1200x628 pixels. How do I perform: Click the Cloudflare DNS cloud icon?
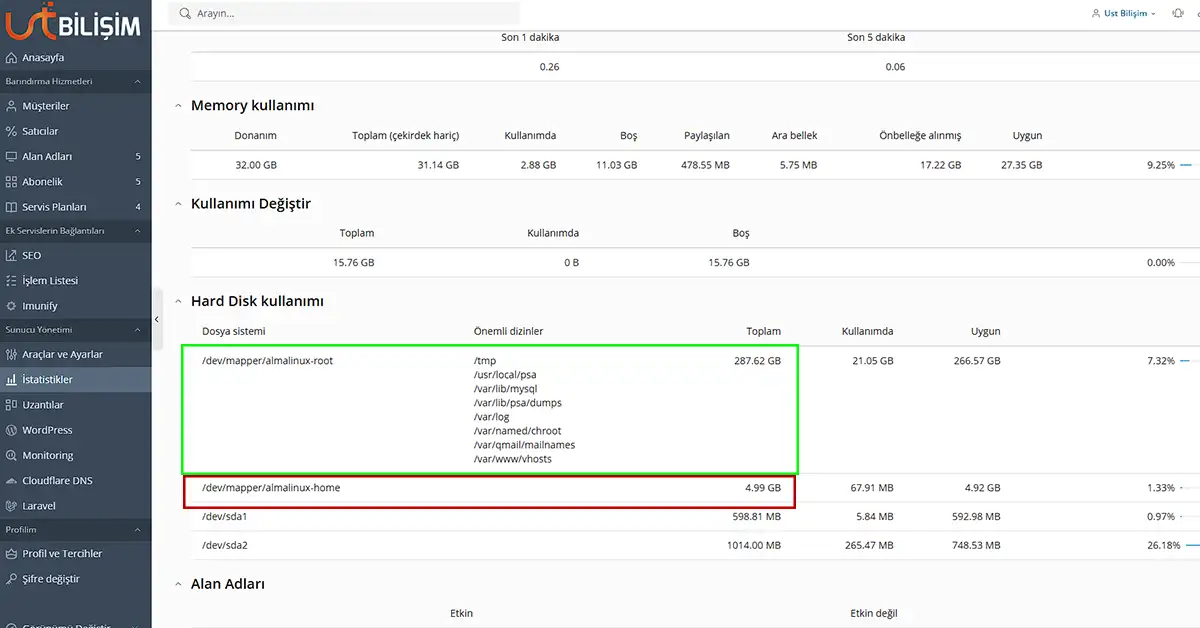click(x=12, y=481)
